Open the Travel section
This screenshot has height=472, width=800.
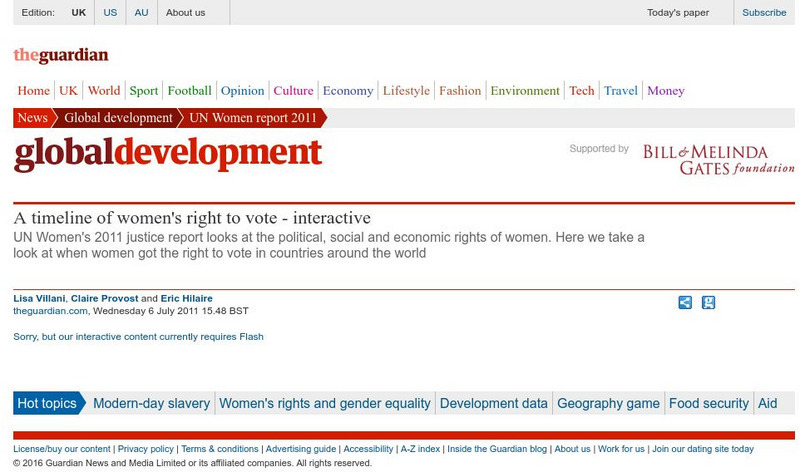pyautogui.click(x=621, y=91)
